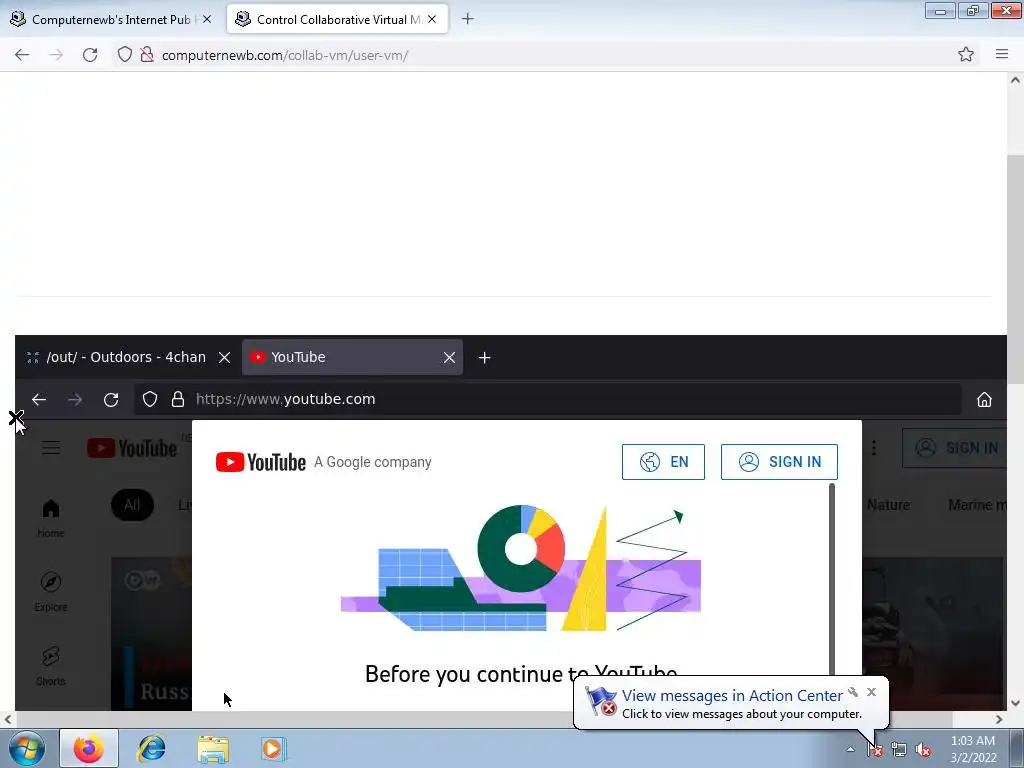Change language with EN button

tap(663, 462)
